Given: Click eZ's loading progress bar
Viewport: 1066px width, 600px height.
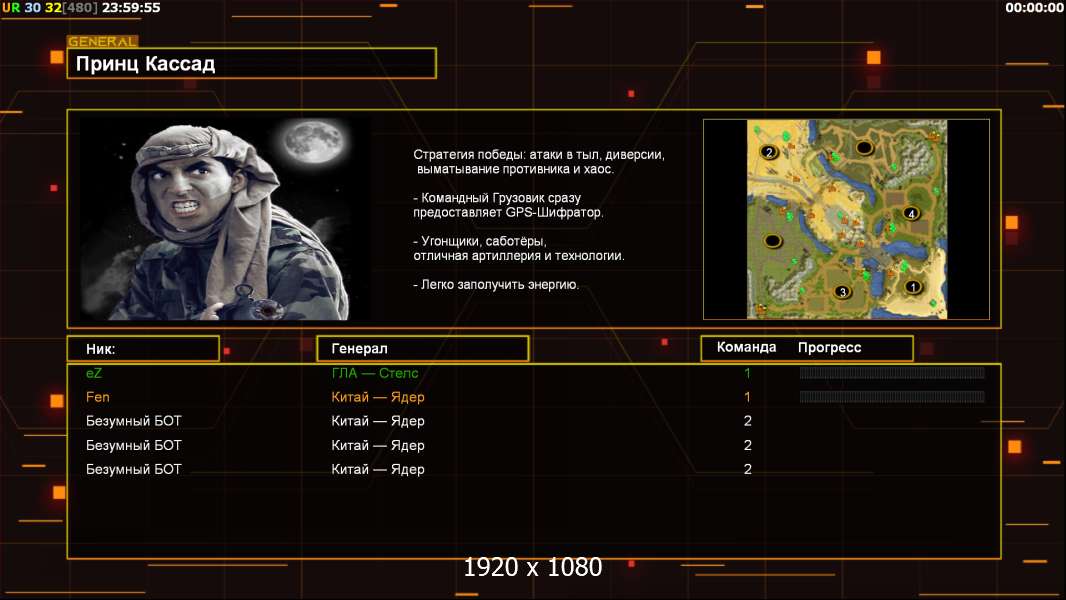Looking at the screenshot, I should click(892, 372).
